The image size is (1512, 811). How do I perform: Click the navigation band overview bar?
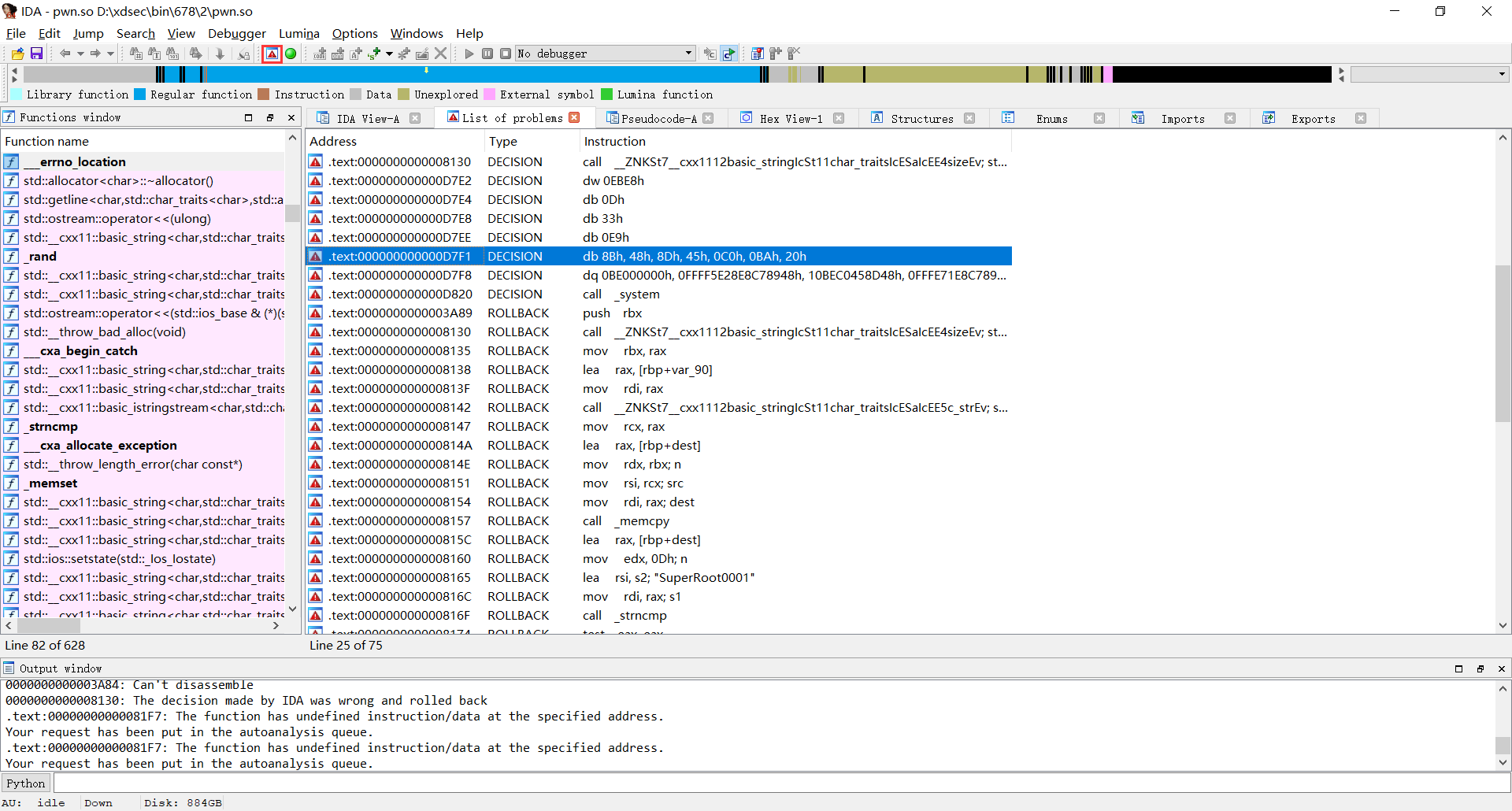pos(677,75)
